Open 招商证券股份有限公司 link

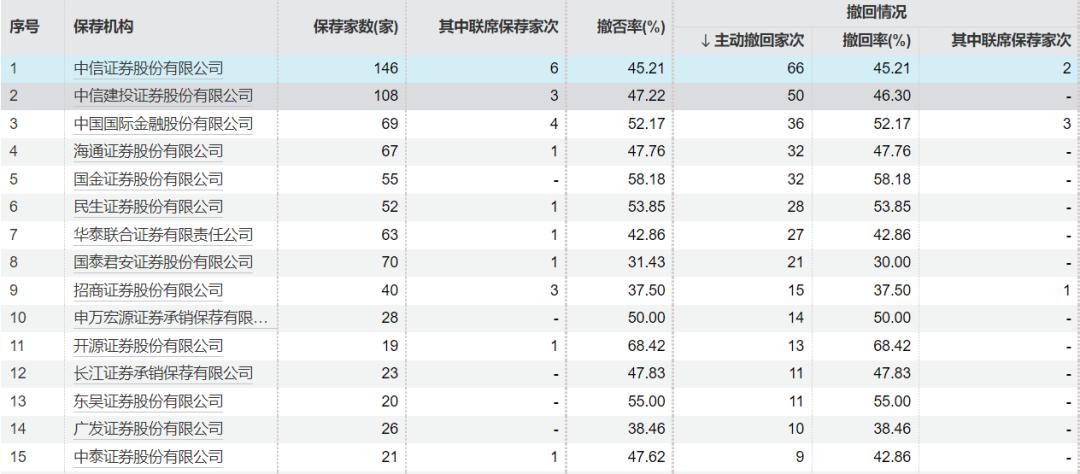tap(149, 291)
